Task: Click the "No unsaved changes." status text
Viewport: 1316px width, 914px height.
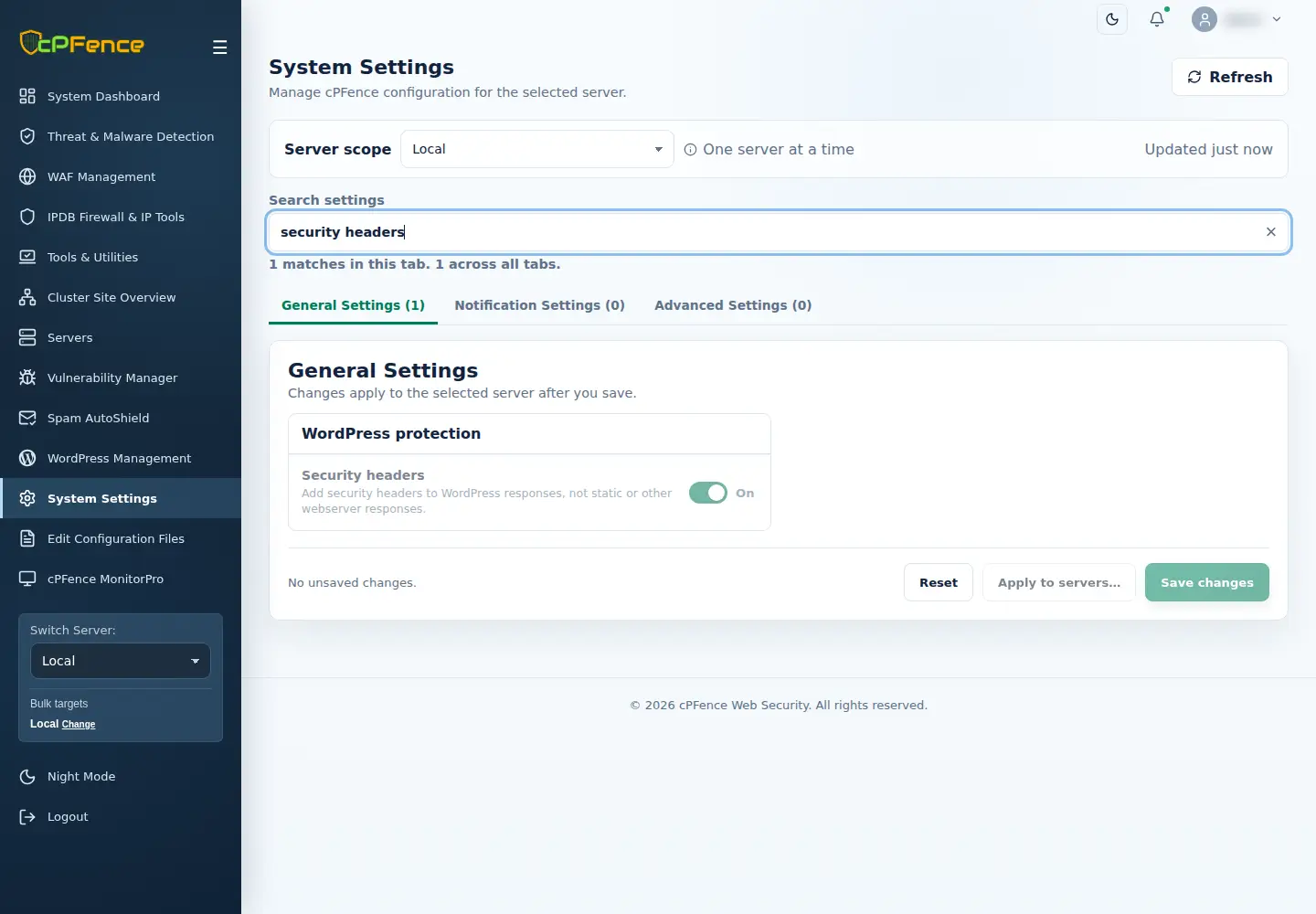Action: point(352,583)
